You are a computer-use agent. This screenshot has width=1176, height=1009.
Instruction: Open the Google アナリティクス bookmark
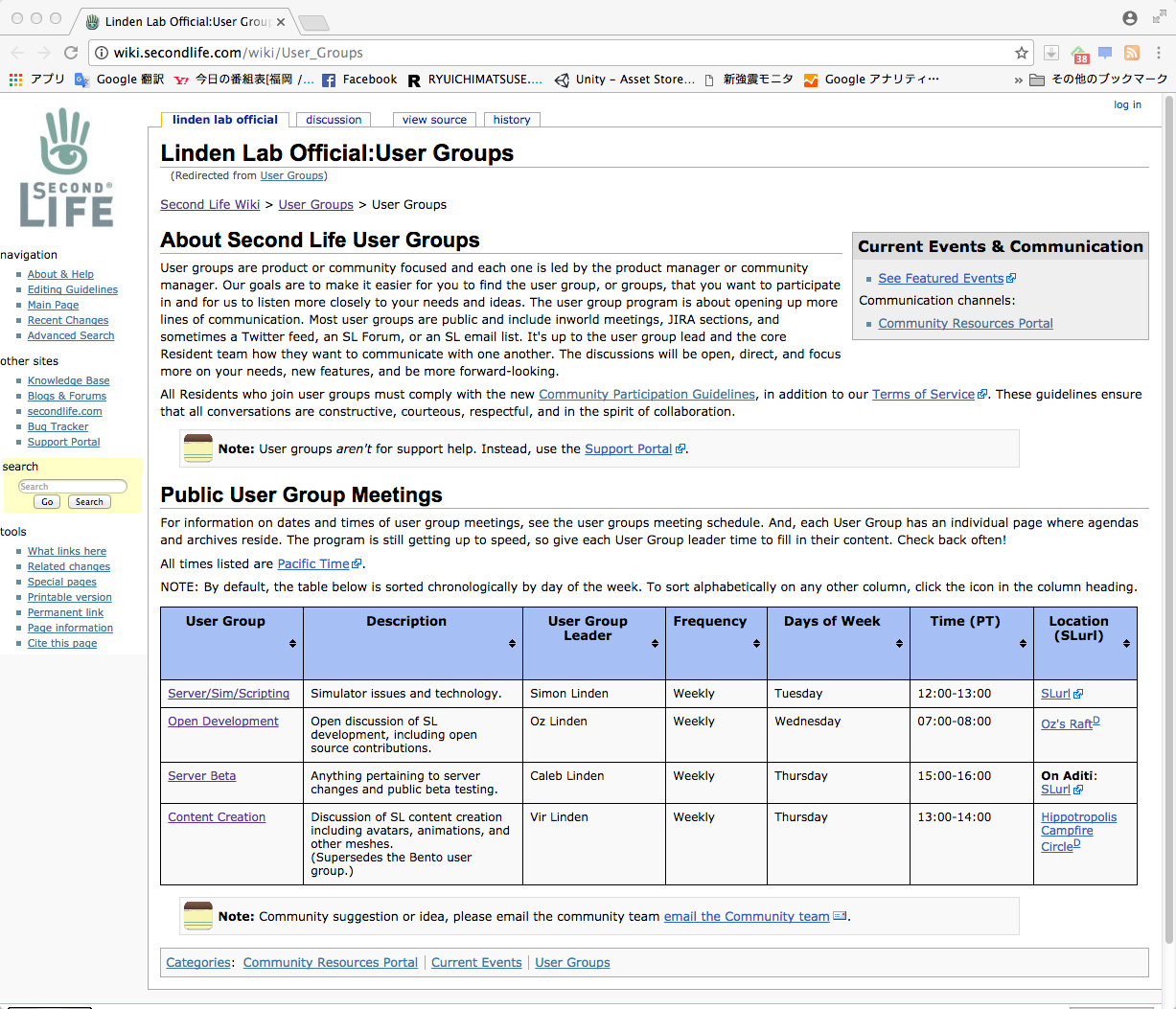(x=871, y=80)
